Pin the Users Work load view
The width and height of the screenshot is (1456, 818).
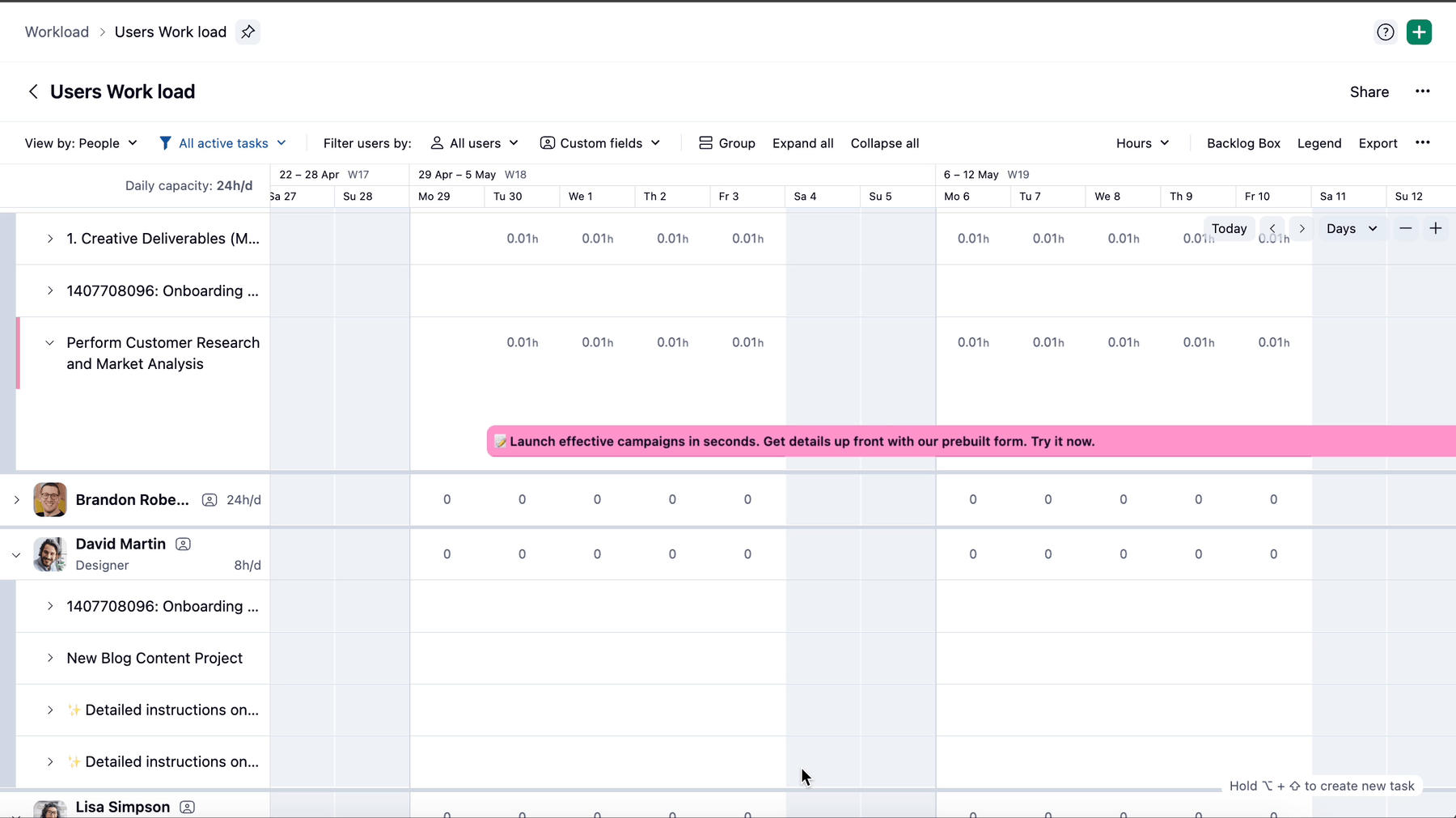[x=248, y=32]
